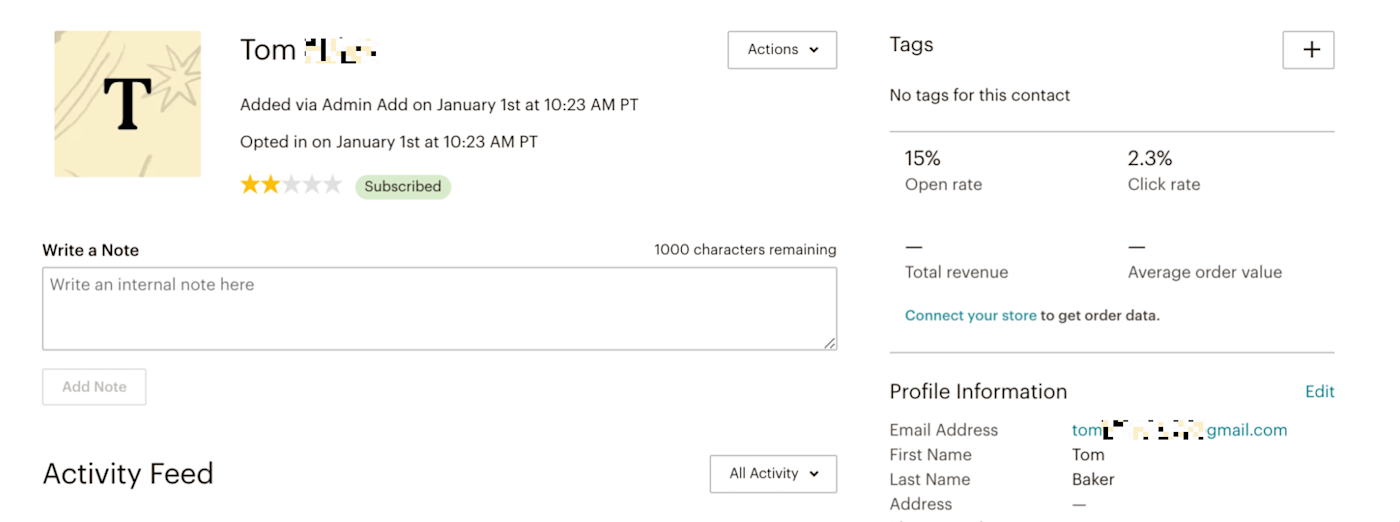Click the Activity Feed heading
The image size is (1400, 522).
click(x=128, y=473)
